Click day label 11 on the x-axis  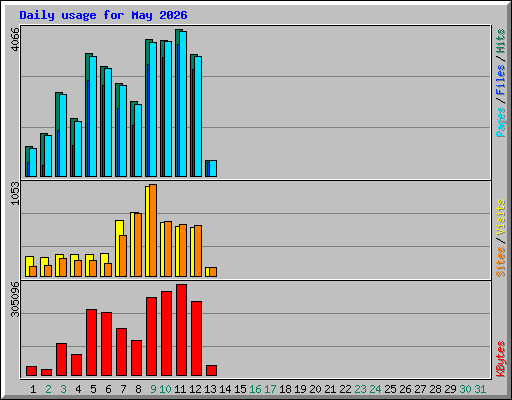(x=180, y=389)
